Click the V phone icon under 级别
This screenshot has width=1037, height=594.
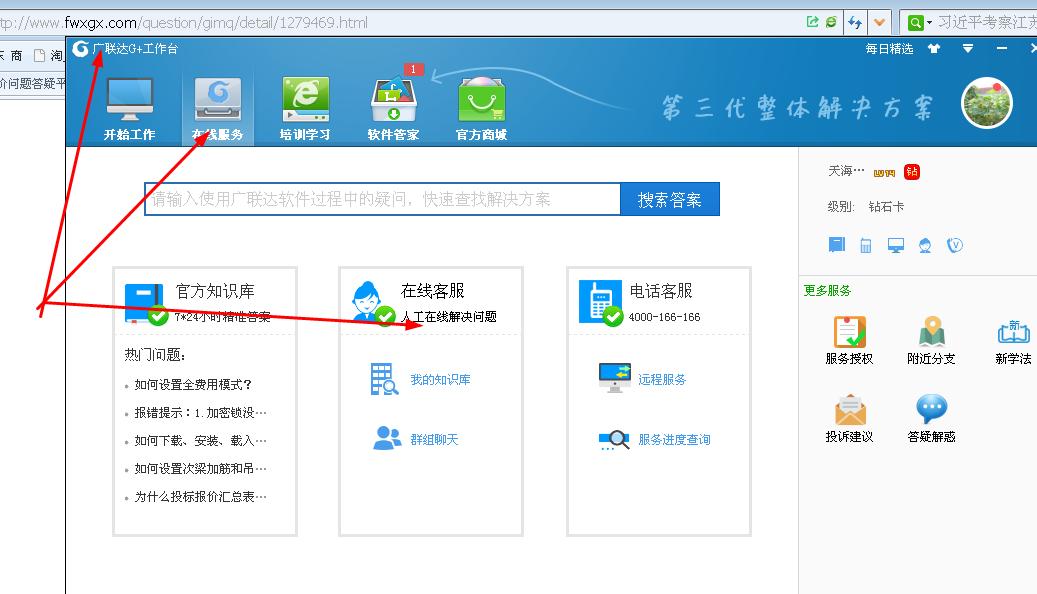point(955,245)
